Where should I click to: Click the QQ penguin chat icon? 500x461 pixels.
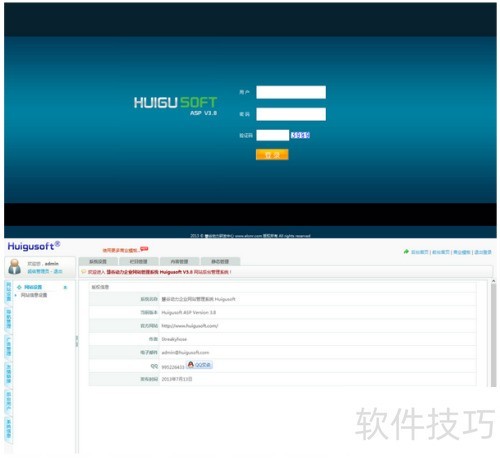[191, 365]
